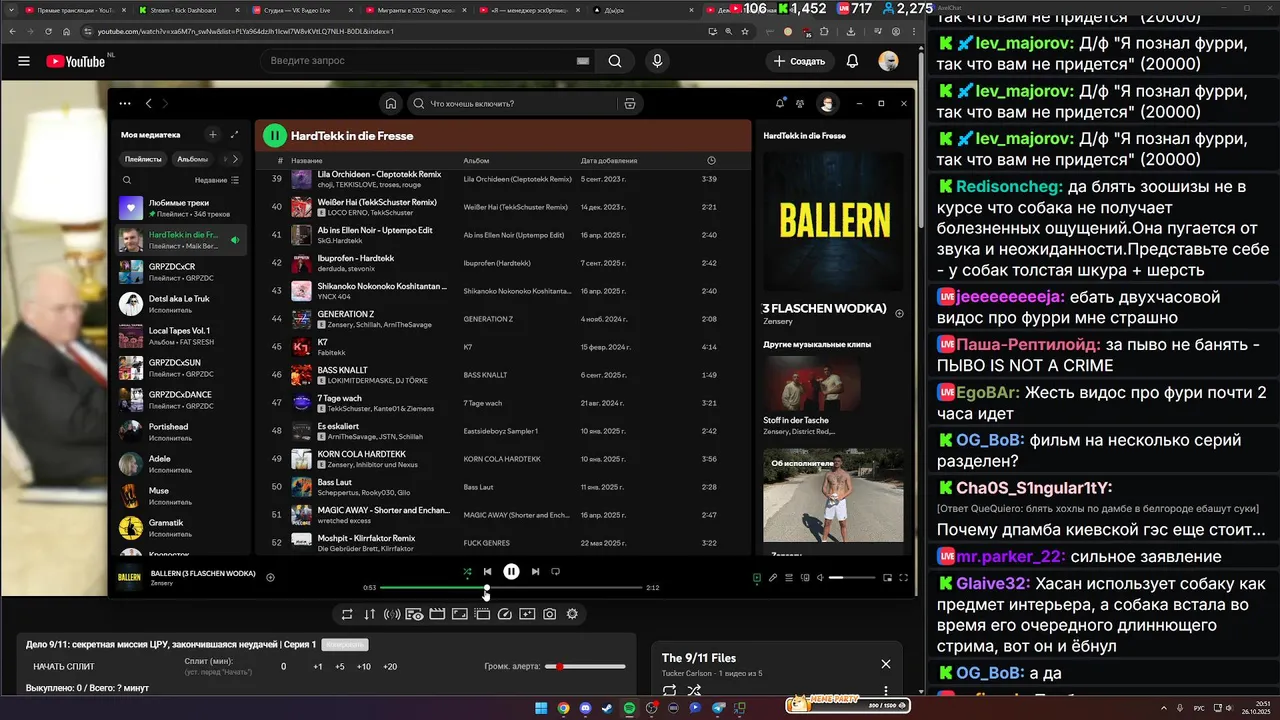Add +10 minutes to split
Screen dimensions: 1280x720
(x=364, y=667)
